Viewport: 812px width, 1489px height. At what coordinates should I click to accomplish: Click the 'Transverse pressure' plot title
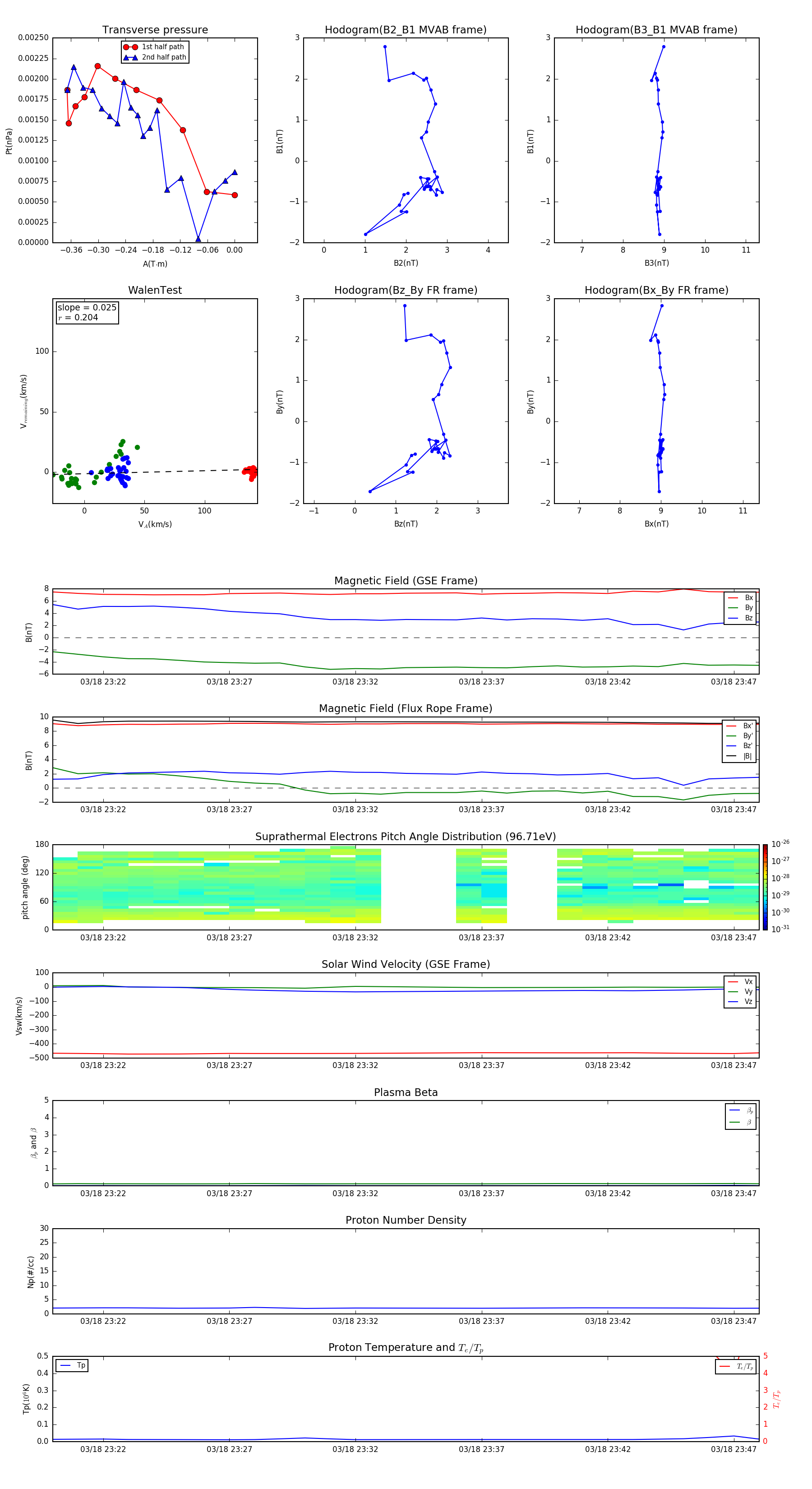click(x=155, y=29)
